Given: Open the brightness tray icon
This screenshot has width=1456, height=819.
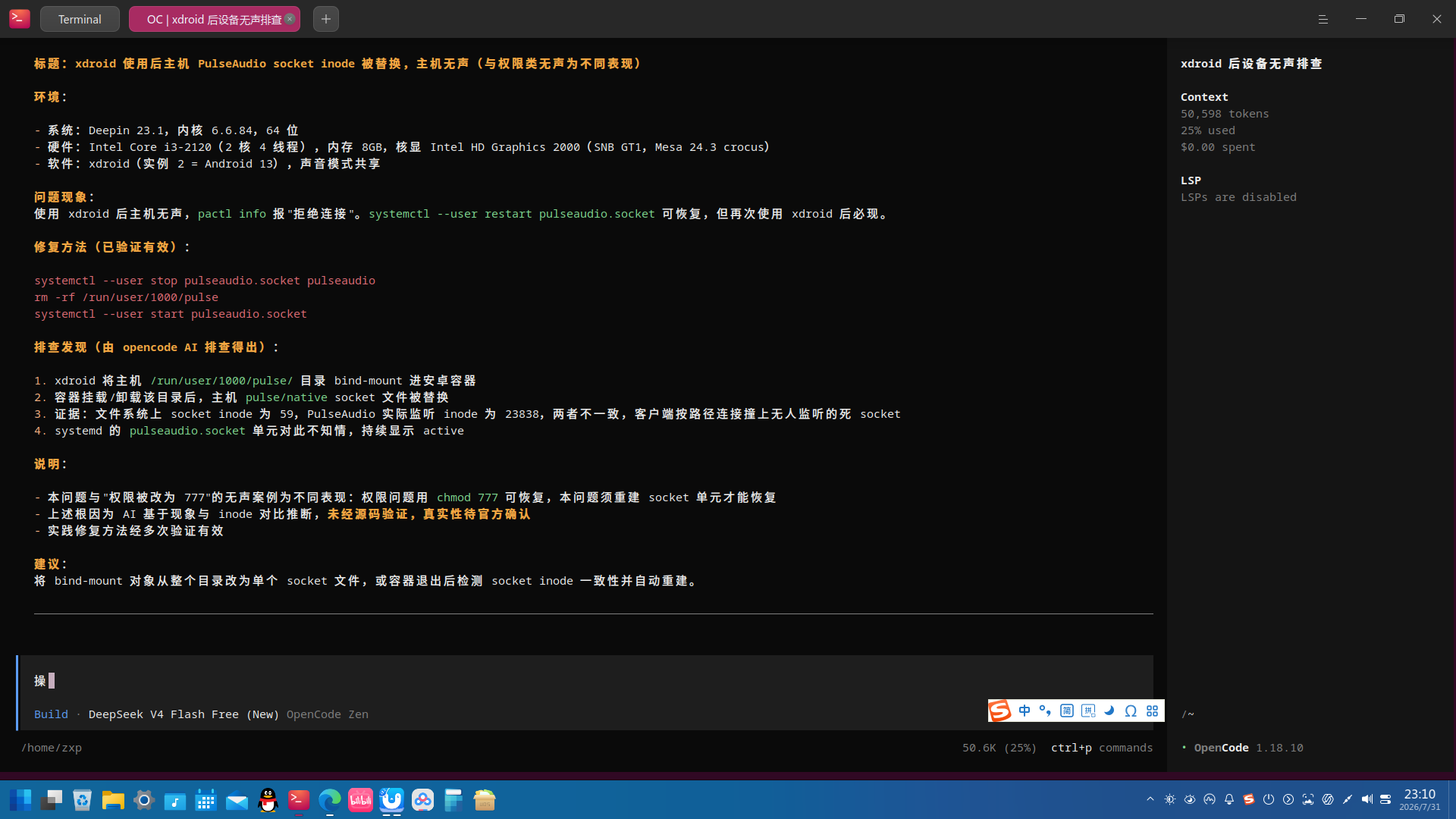Looking at the screenshot, I should coord(1170,799).
